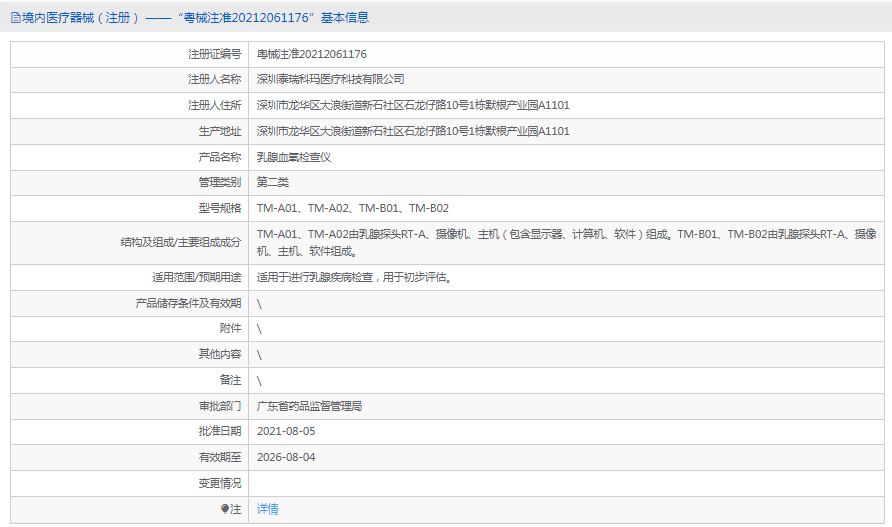
Task: Select expiry date 2026-08-04
Action: click(286, 458)
